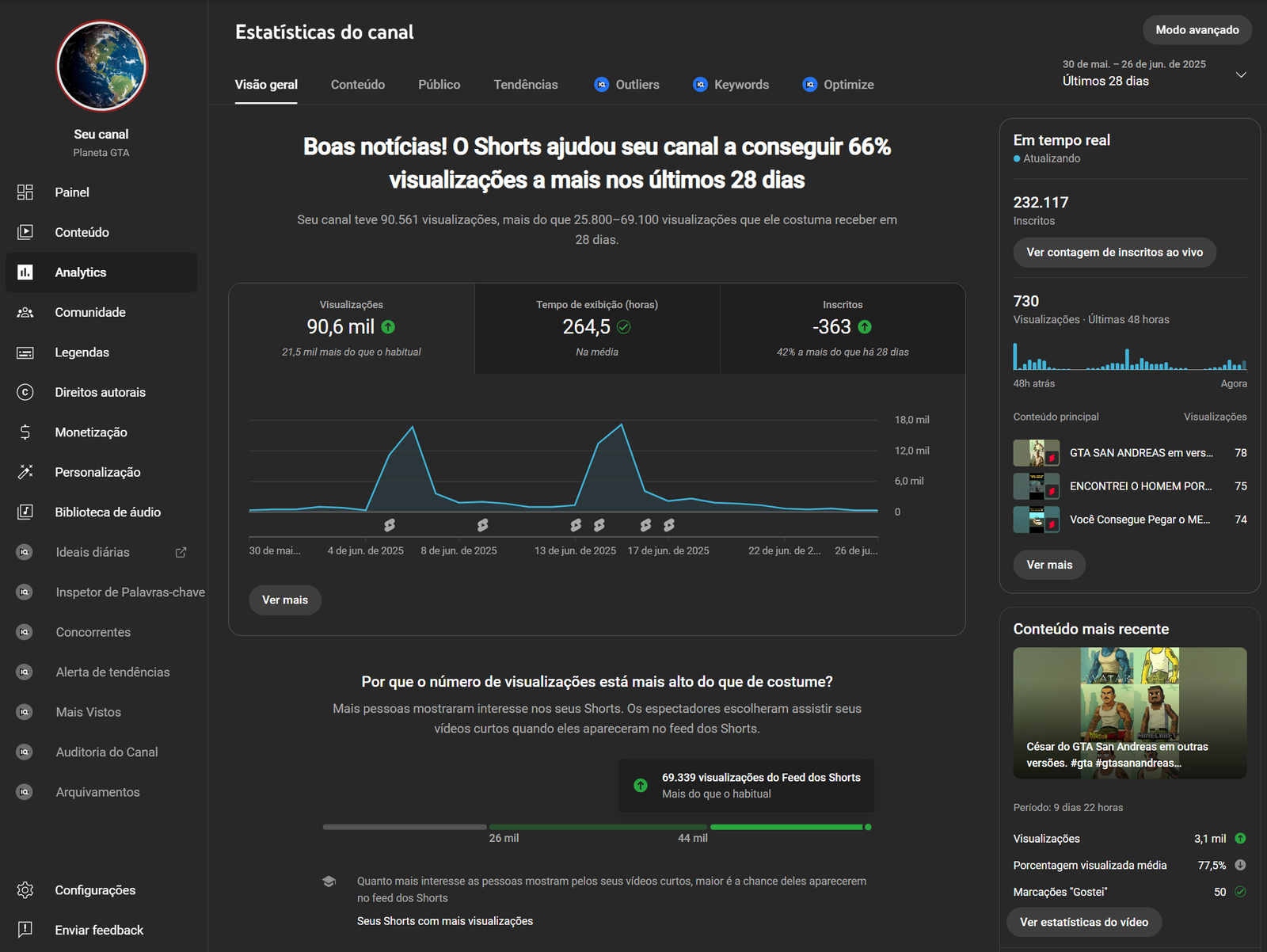Switch to the Conteúdo tab
Image resolution: width=1267 pixels, height=952 pixels.
(x=358, y=85)
